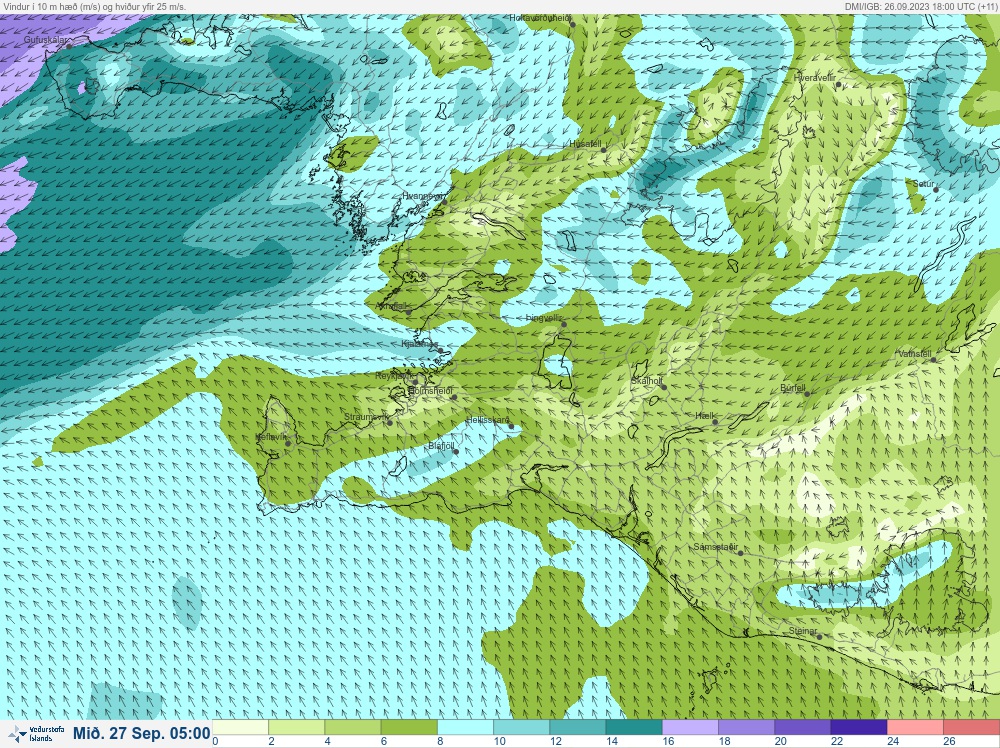This screenshot has width=1000, height=748.
Task: Click the 24–26 m/s pink legend swatch
Action: 915,728
